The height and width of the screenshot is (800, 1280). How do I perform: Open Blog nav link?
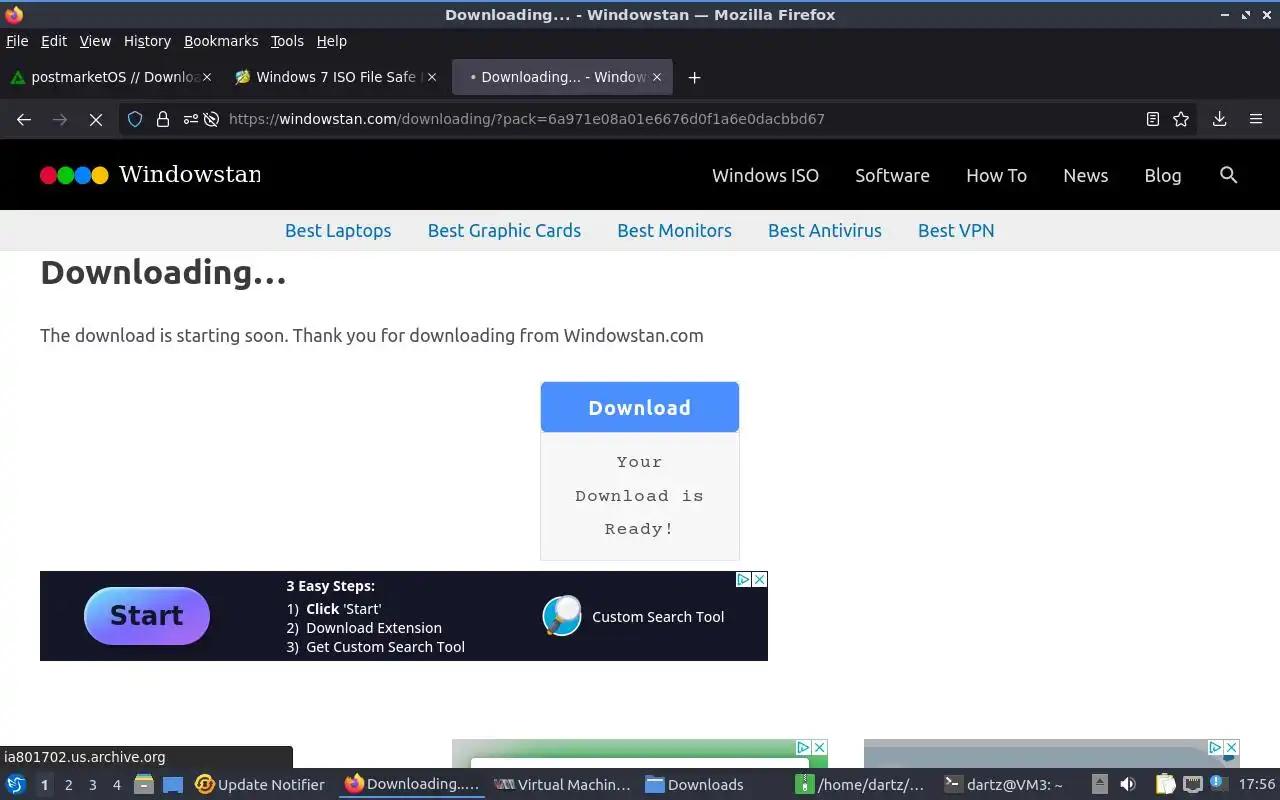(x=1162, y=175)
